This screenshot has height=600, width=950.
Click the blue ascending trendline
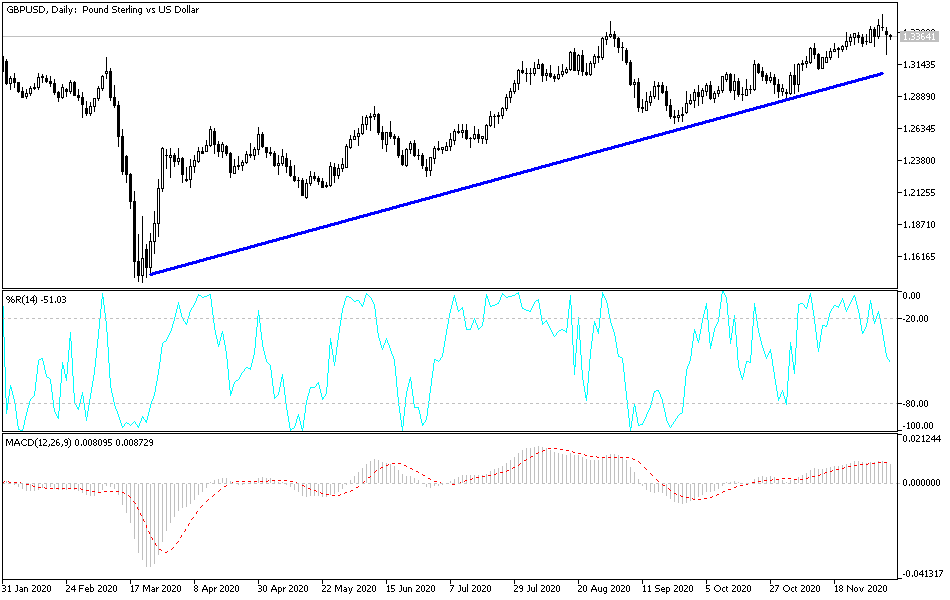tap(516, 174)
